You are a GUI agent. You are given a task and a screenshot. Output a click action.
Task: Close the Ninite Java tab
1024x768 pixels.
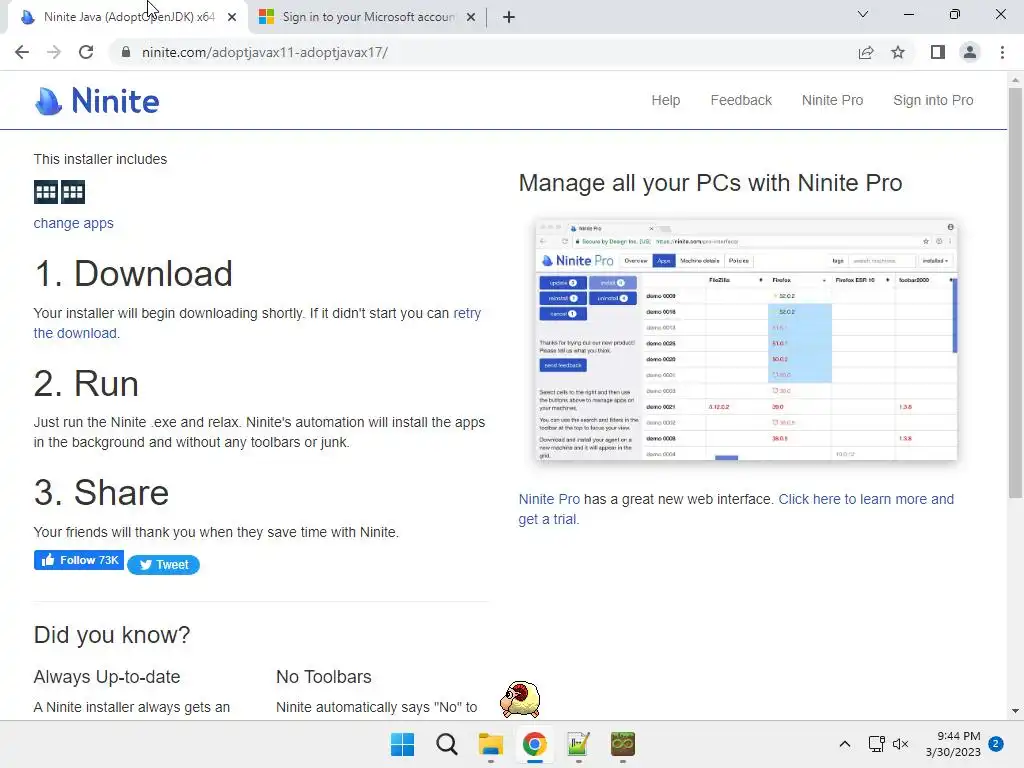[232, 17]
